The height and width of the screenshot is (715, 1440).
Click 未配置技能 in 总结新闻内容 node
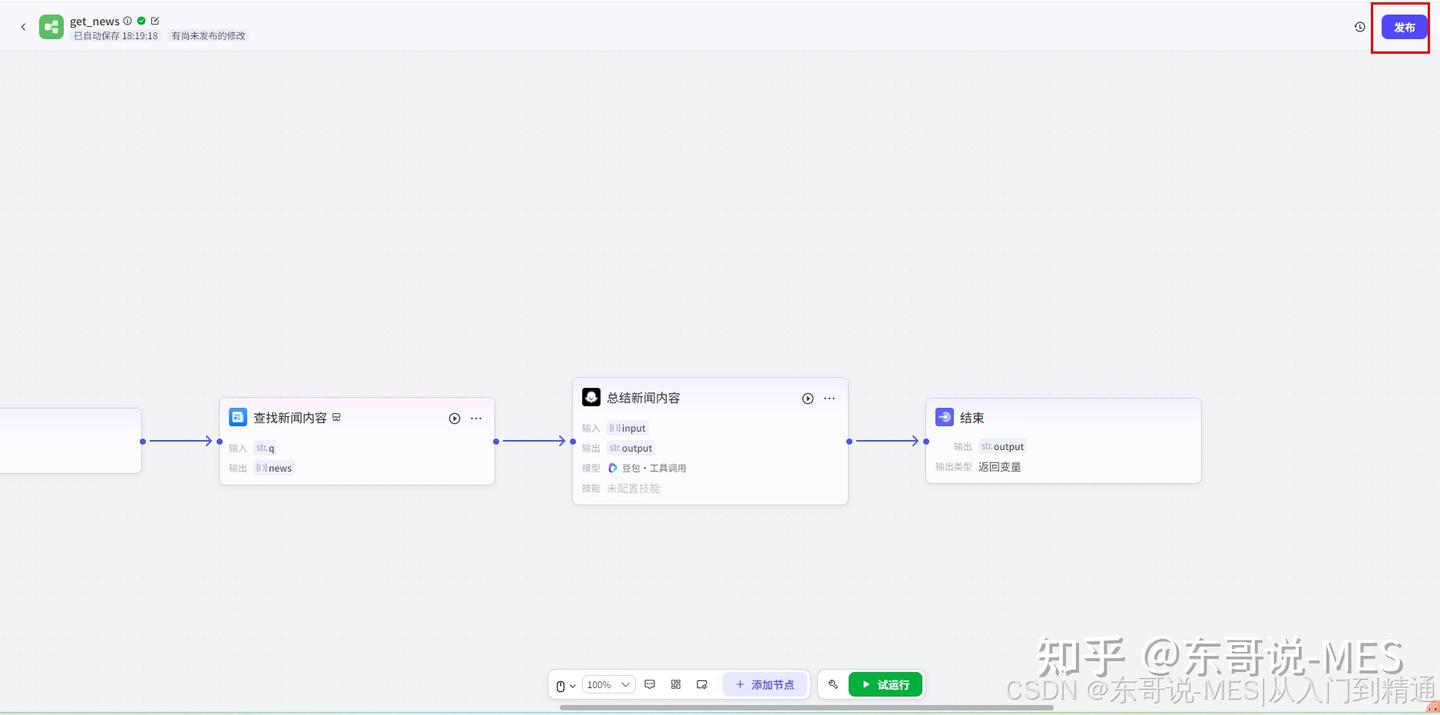[633, 488]
